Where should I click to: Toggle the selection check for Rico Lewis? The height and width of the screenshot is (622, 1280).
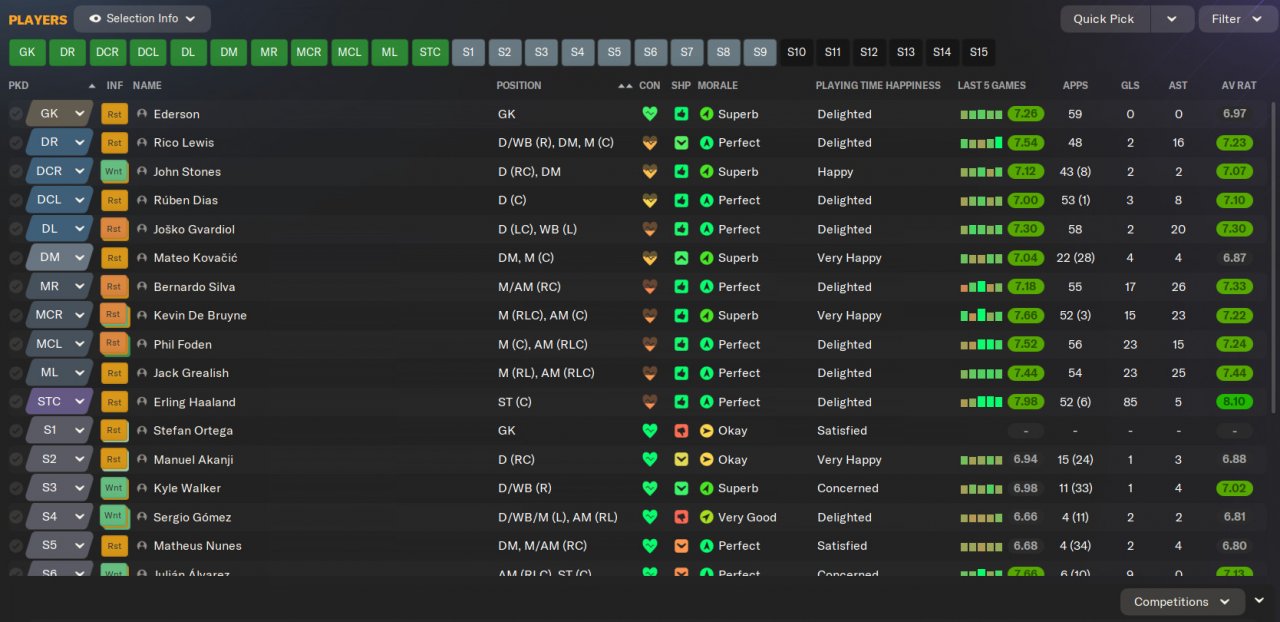[x=16, y=143]
